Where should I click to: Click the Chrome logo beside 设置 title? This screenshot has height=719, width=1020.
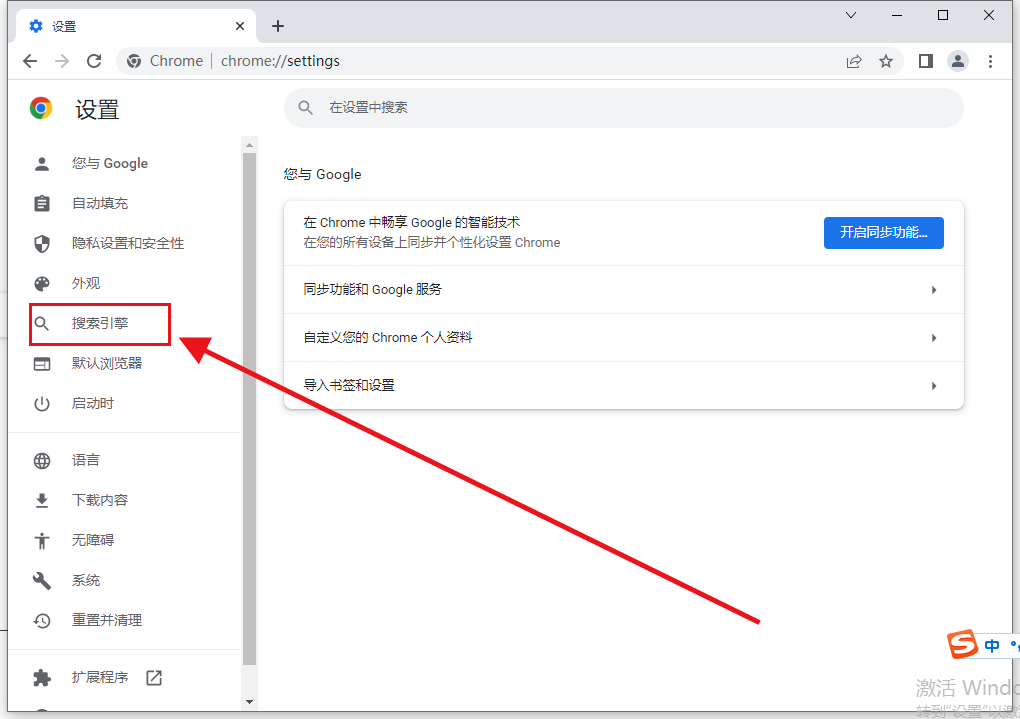click(x=41, y=108)
